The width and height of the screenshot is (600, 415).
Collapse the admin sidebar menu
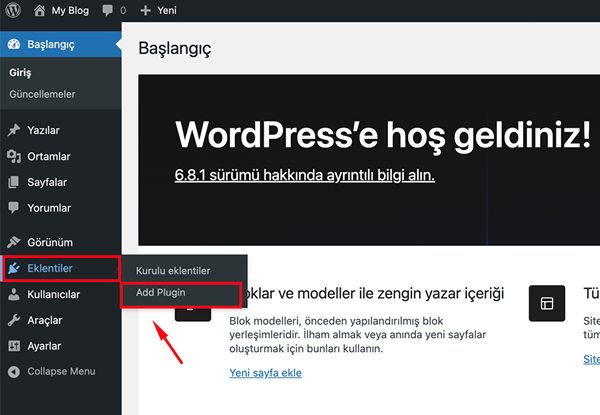61,371
